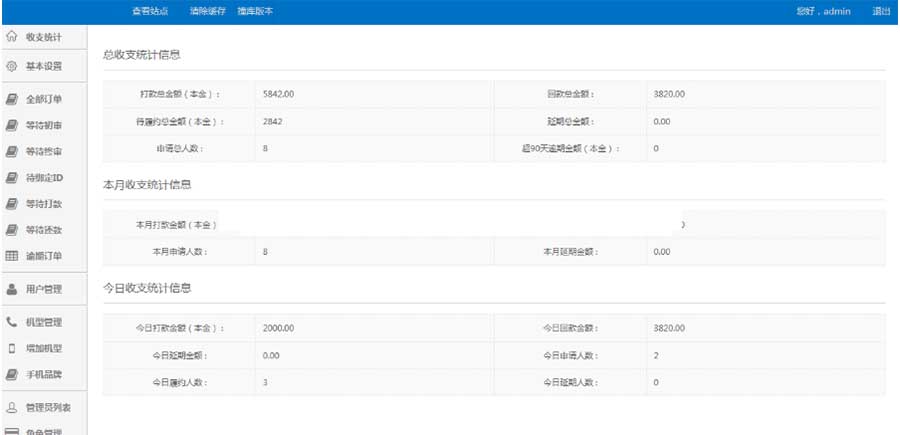Click the person icon for 用户管理
The image size is (900, 435).
point(12,289)
